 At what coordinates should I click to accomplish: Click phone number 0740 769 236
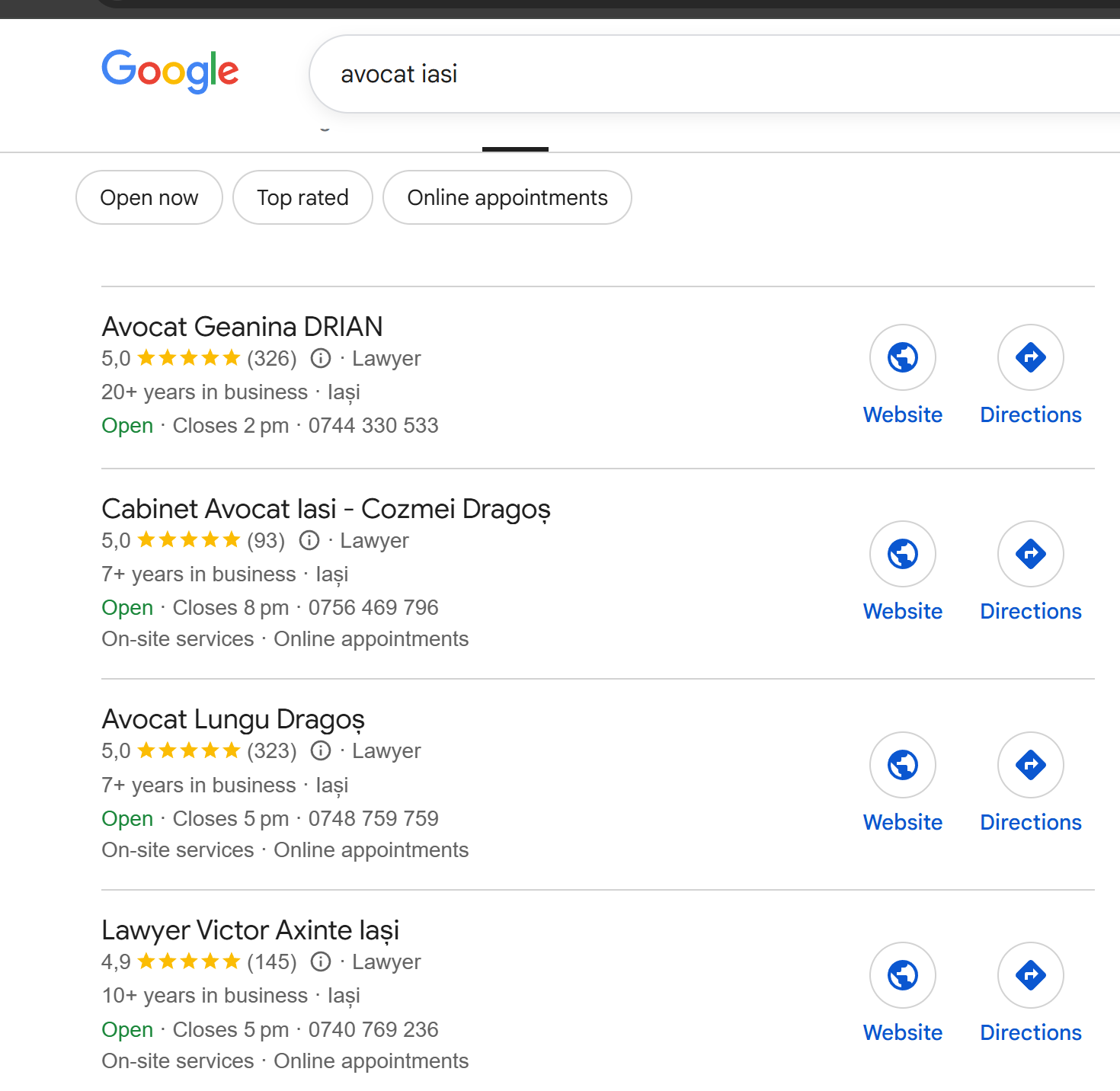373,1029
